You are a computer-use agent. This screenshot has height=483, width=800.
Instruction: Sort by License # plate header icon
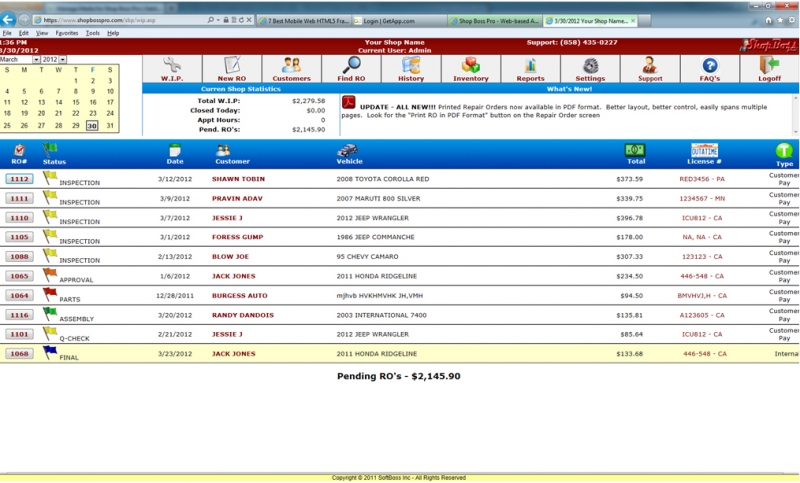(x=704, y=150)
